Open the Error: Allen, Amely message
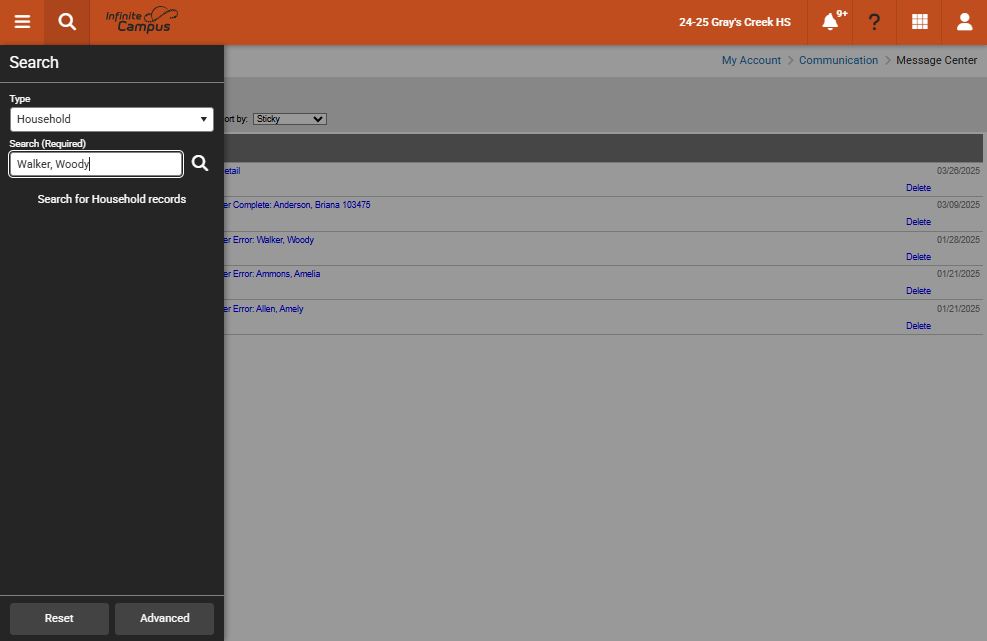 (x=264, y=309)
